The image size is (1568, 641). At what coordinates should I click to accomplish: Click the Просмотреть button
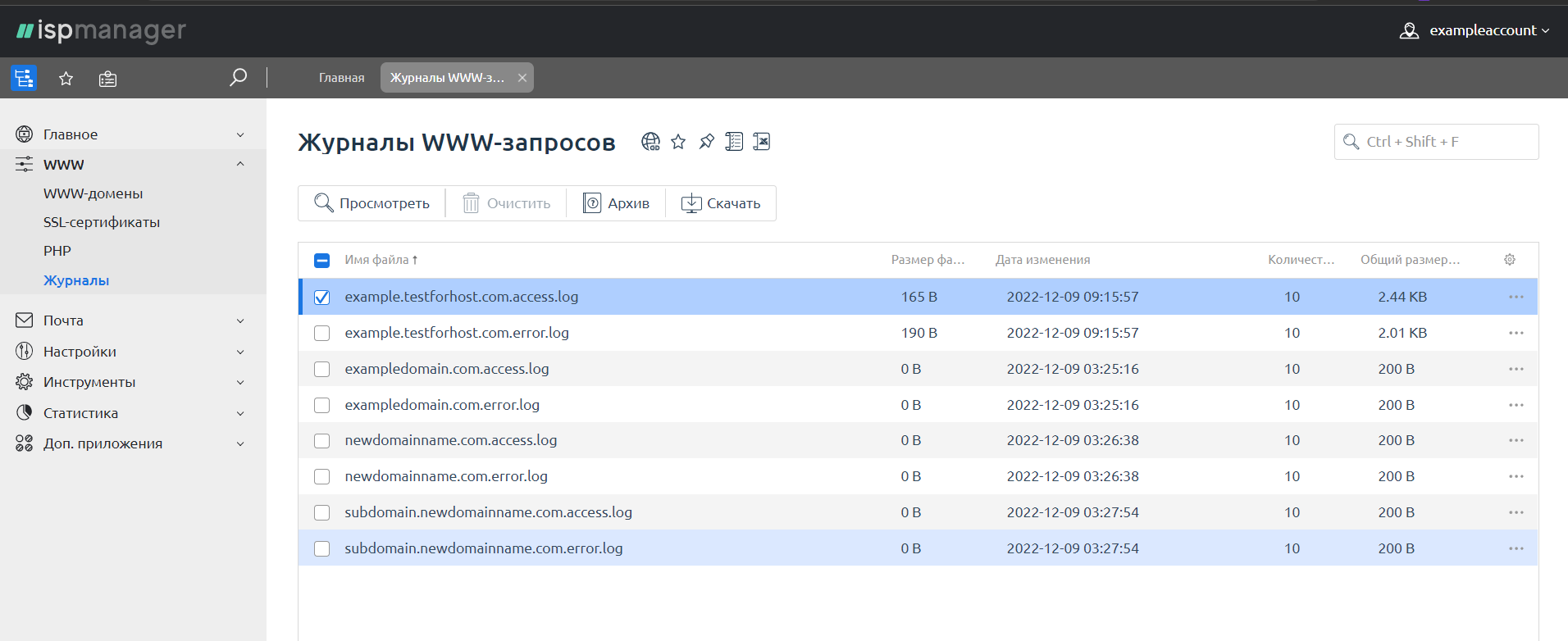pos(371,203)
